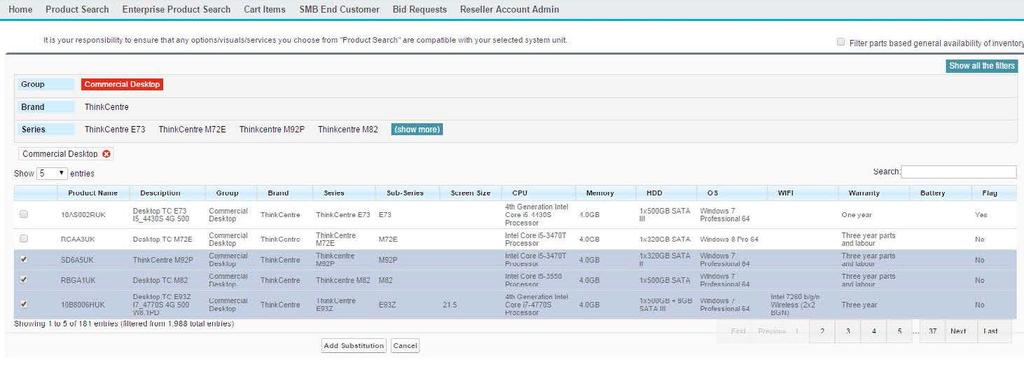
Task: Jump to page 37 of results
Action: click(933, 331)
